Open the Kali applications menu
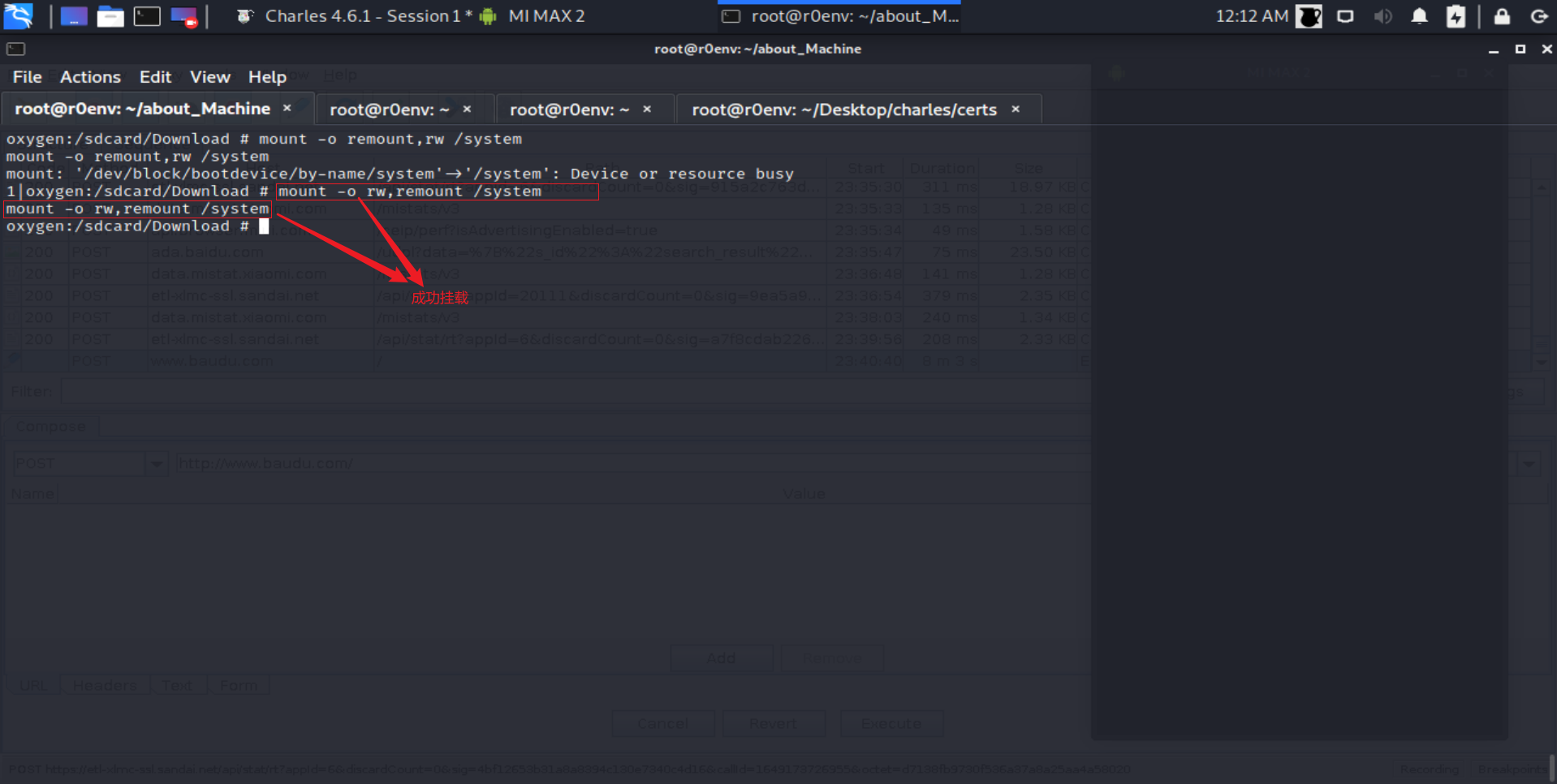 (18, 15)
